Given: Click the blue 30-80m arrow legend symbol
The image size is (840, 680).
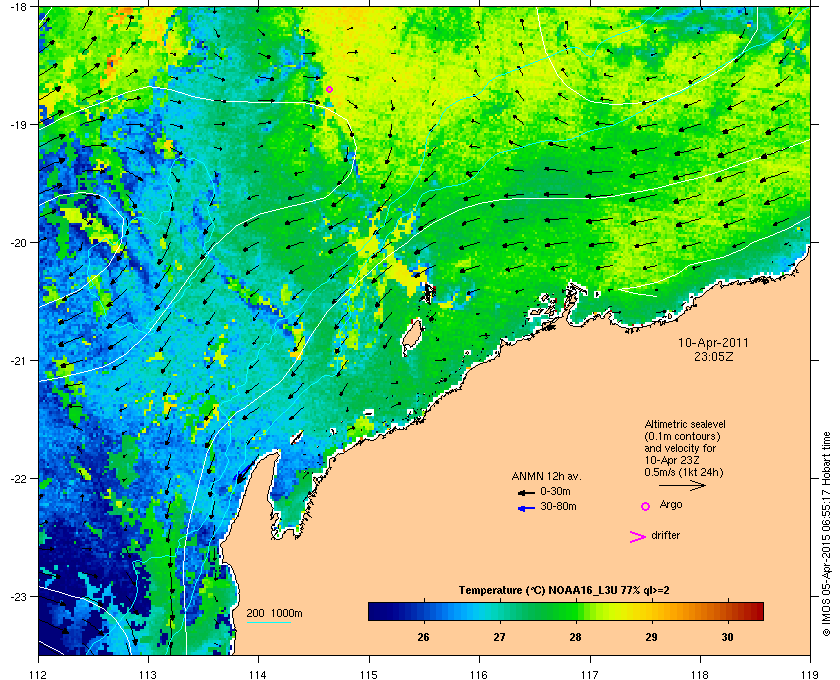Looking at the screenshot, I should (526, 508).
